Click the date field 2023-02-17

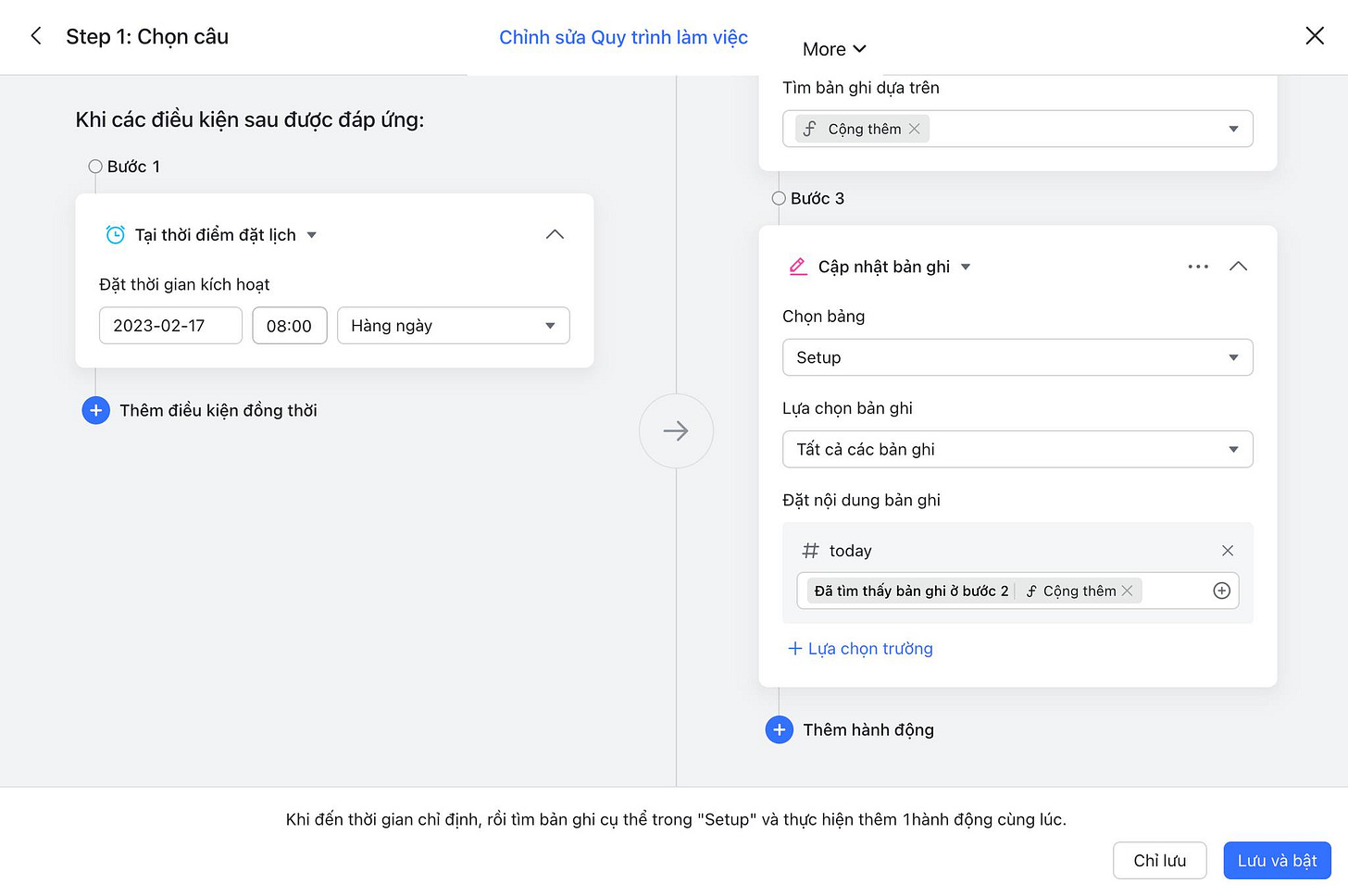click(x=170, y=326)
